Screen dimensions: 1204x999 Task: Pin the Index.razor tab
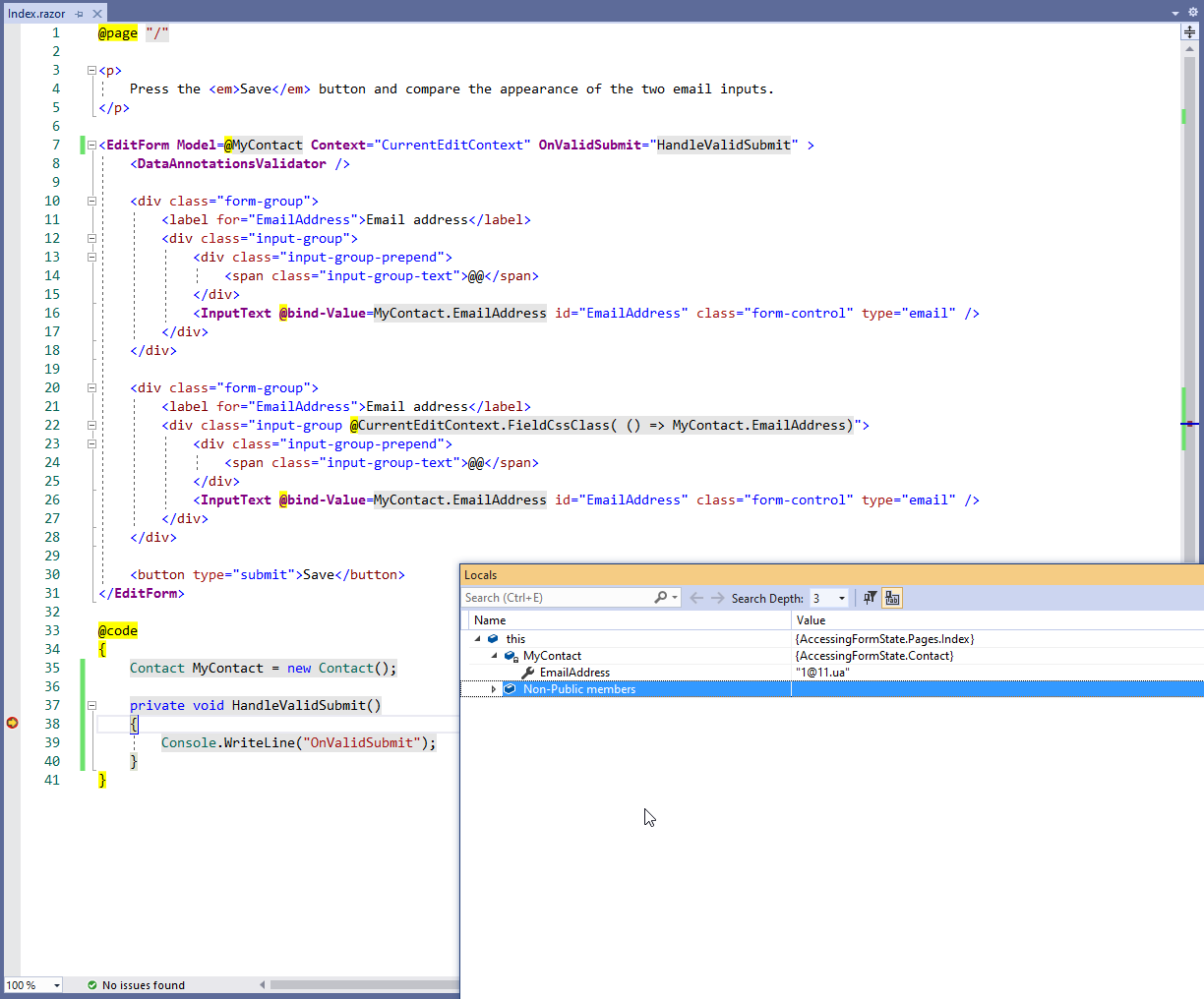coord(80,14)
